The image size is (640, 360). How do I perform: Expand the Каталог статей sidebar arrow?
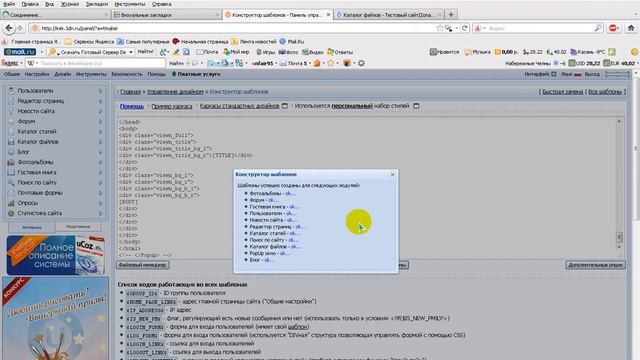click(x=100, y=131)
